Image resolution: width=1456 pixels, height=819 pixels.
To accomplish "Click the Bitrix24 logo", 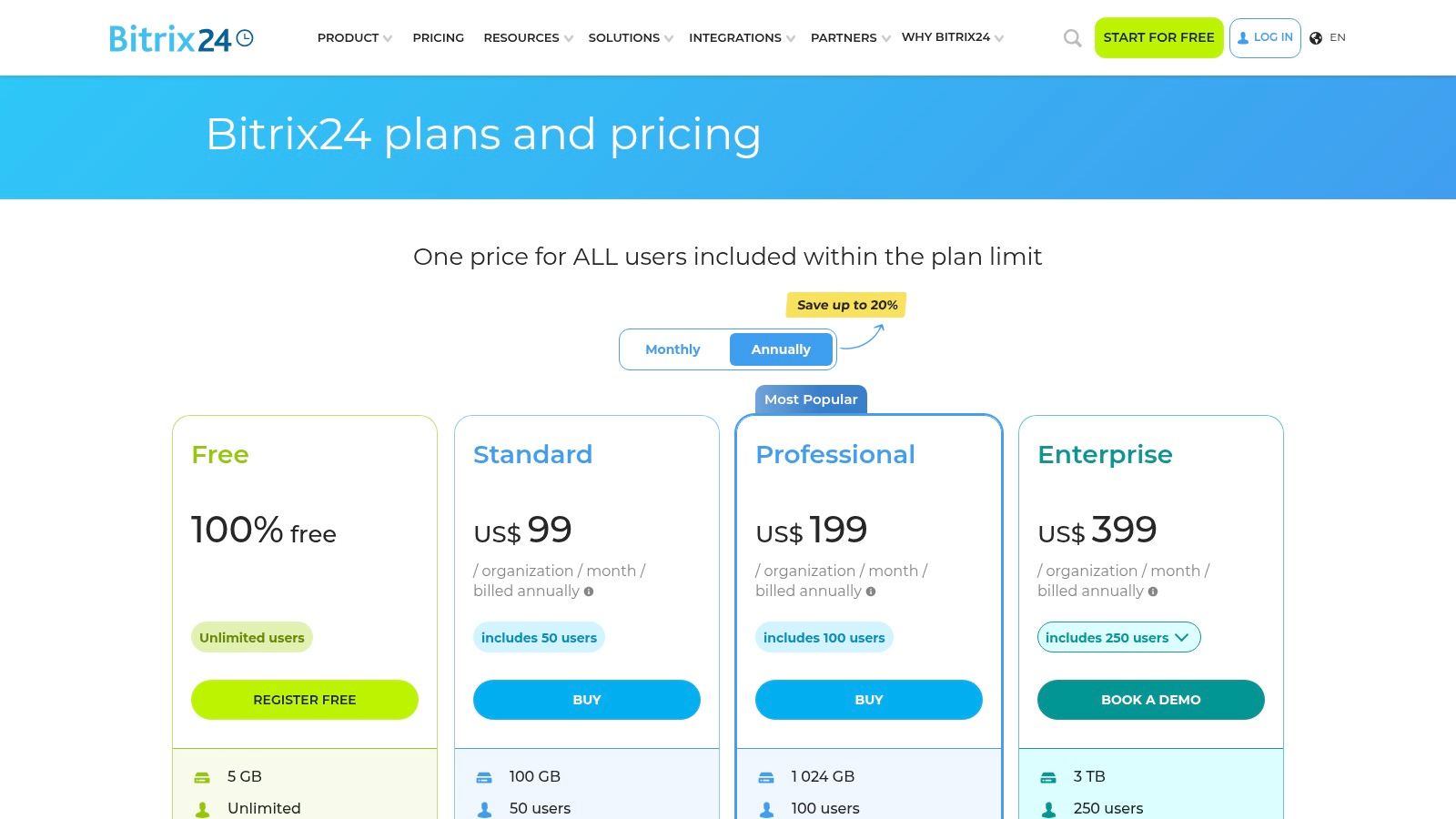I will (x=180, y=38).
